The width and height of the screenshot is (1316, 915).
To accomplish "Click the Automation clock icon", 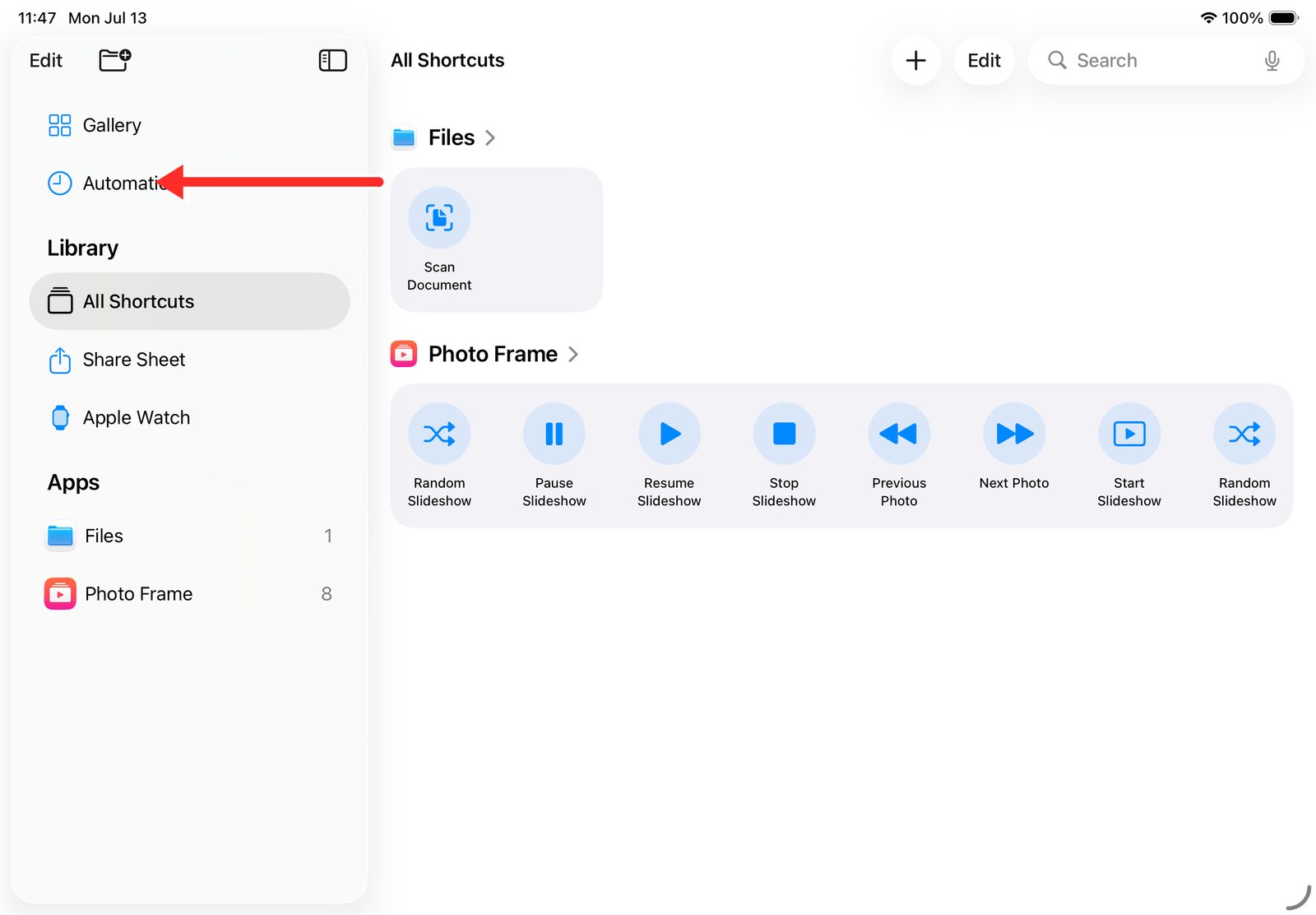I will click(x=60, y=183).
